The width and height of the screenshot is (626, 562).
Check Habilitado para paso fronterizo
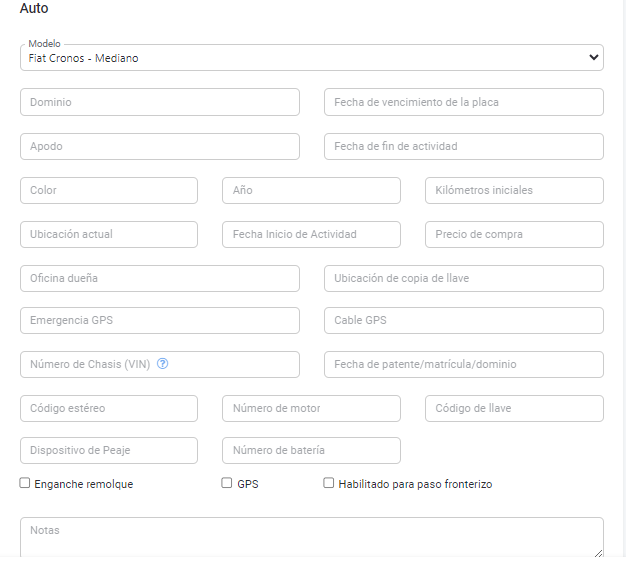329,483
